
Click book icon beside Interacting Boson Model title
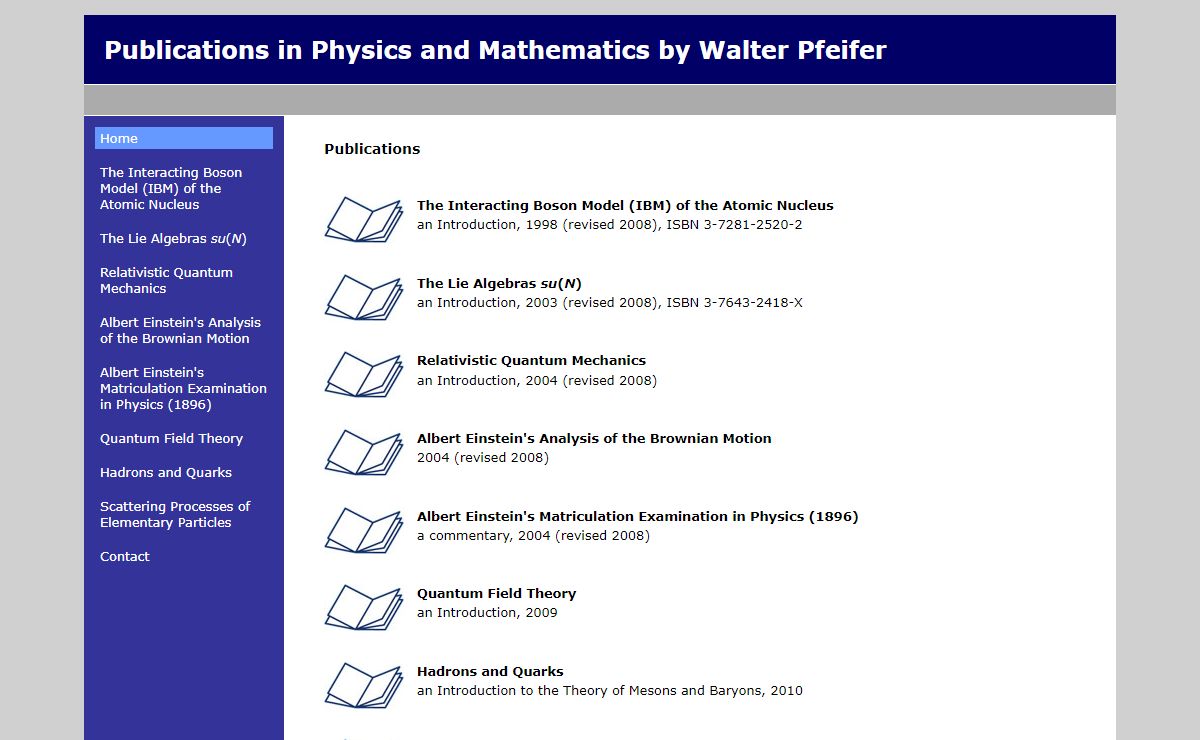[363, 218]
